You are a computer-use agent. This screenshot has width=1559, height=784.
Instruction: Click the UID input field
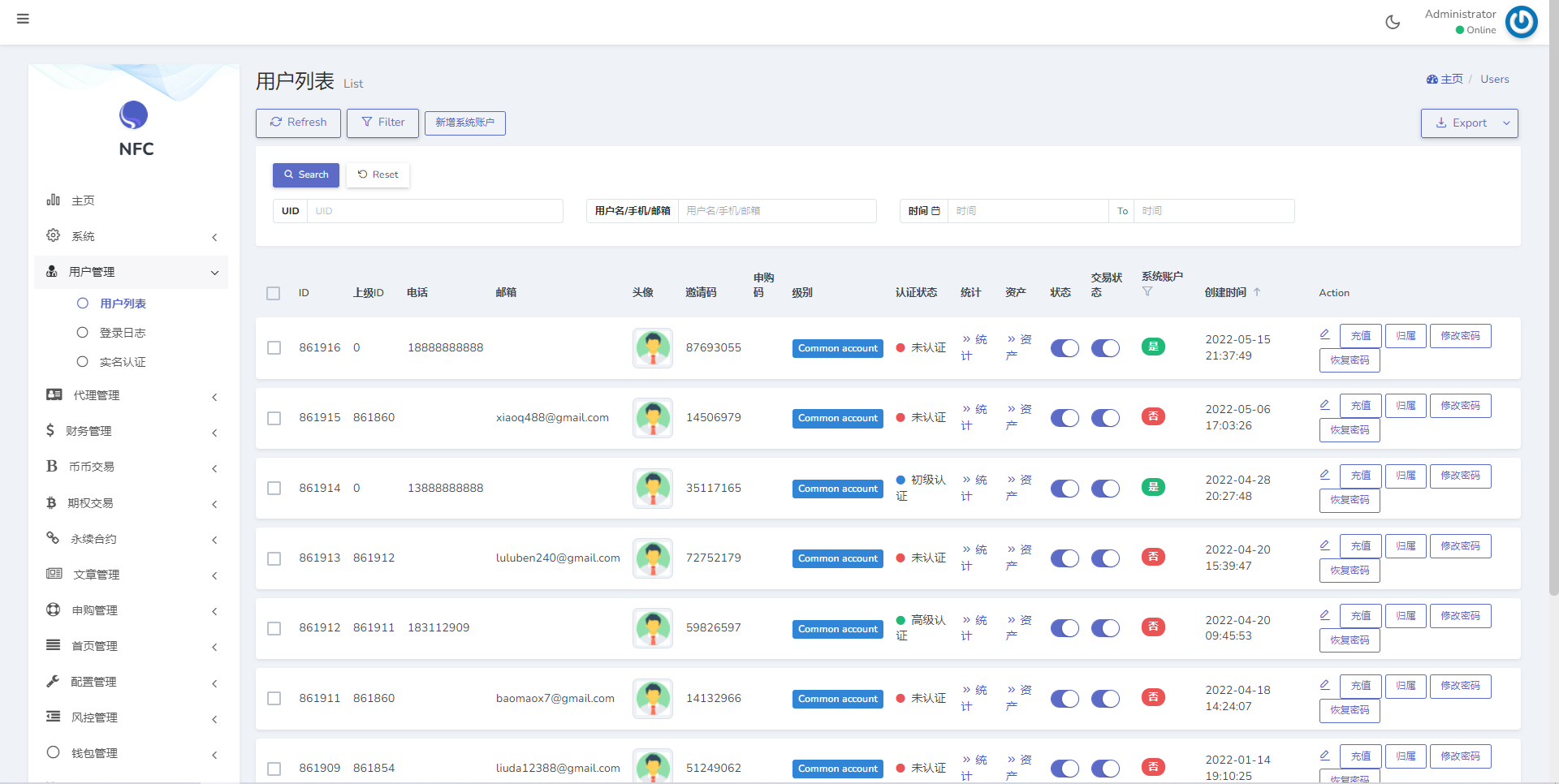[x=434, y=211]
